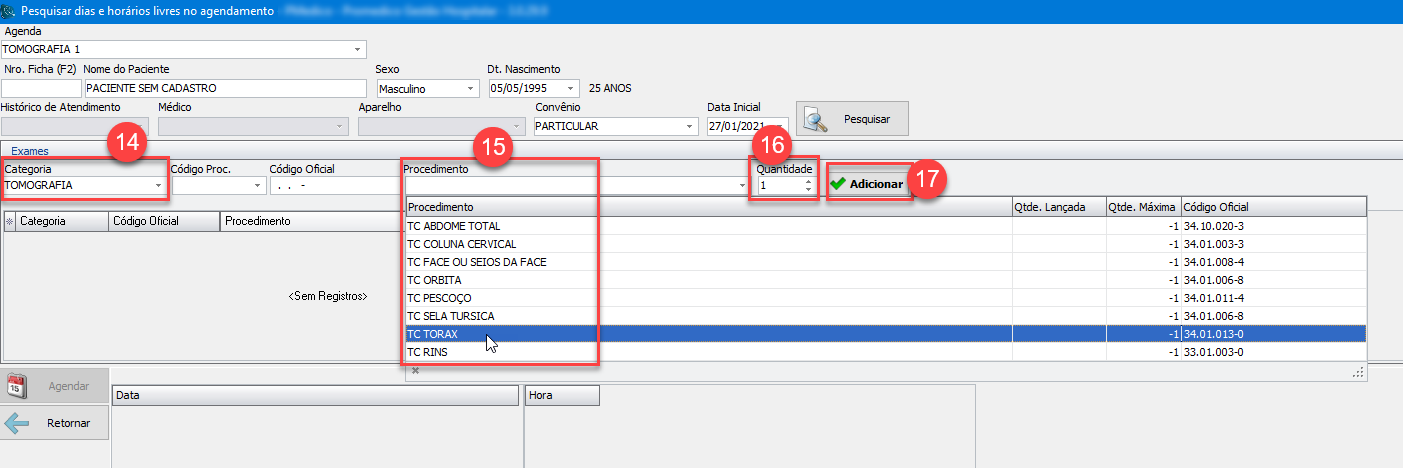Choose TC ABDOME TOTAL in the list

[x=454, y=226]
